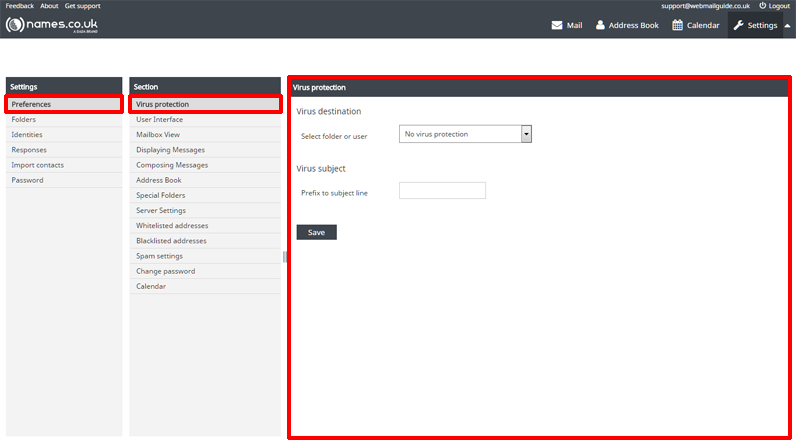Image resolution: width=796 pixels, height=448 pixels.
Task: Click the Settings wrench icon
Action: [x=738, y=25]
